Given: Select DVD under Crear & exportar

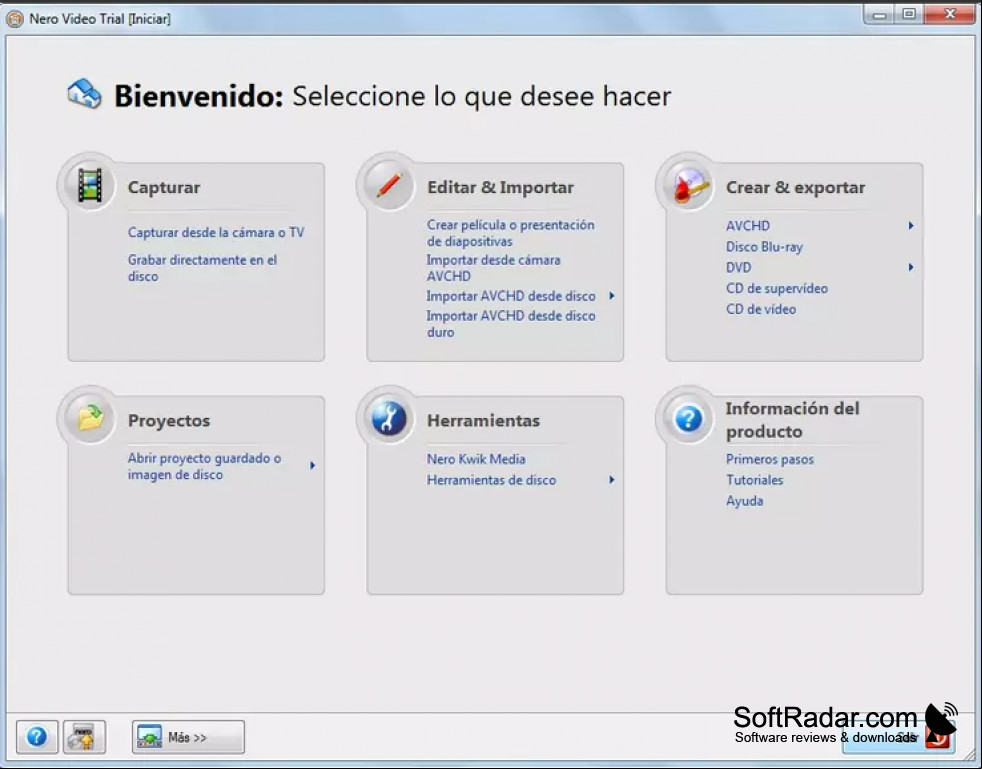Looking at the screenshot, I should [738, 267].
